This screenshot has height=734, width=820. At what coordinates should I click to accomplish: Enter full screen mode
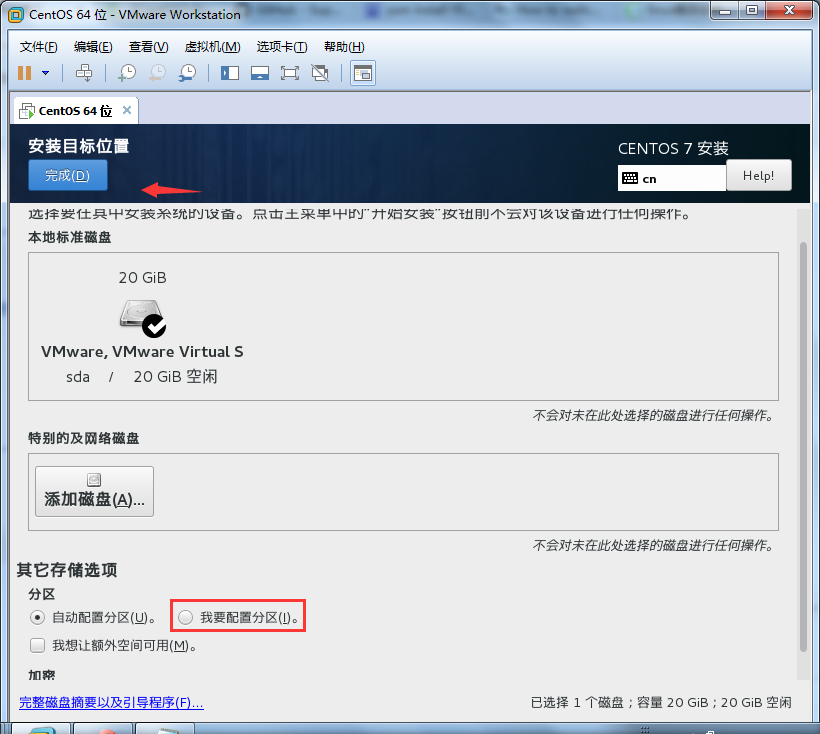pos(290,73)
